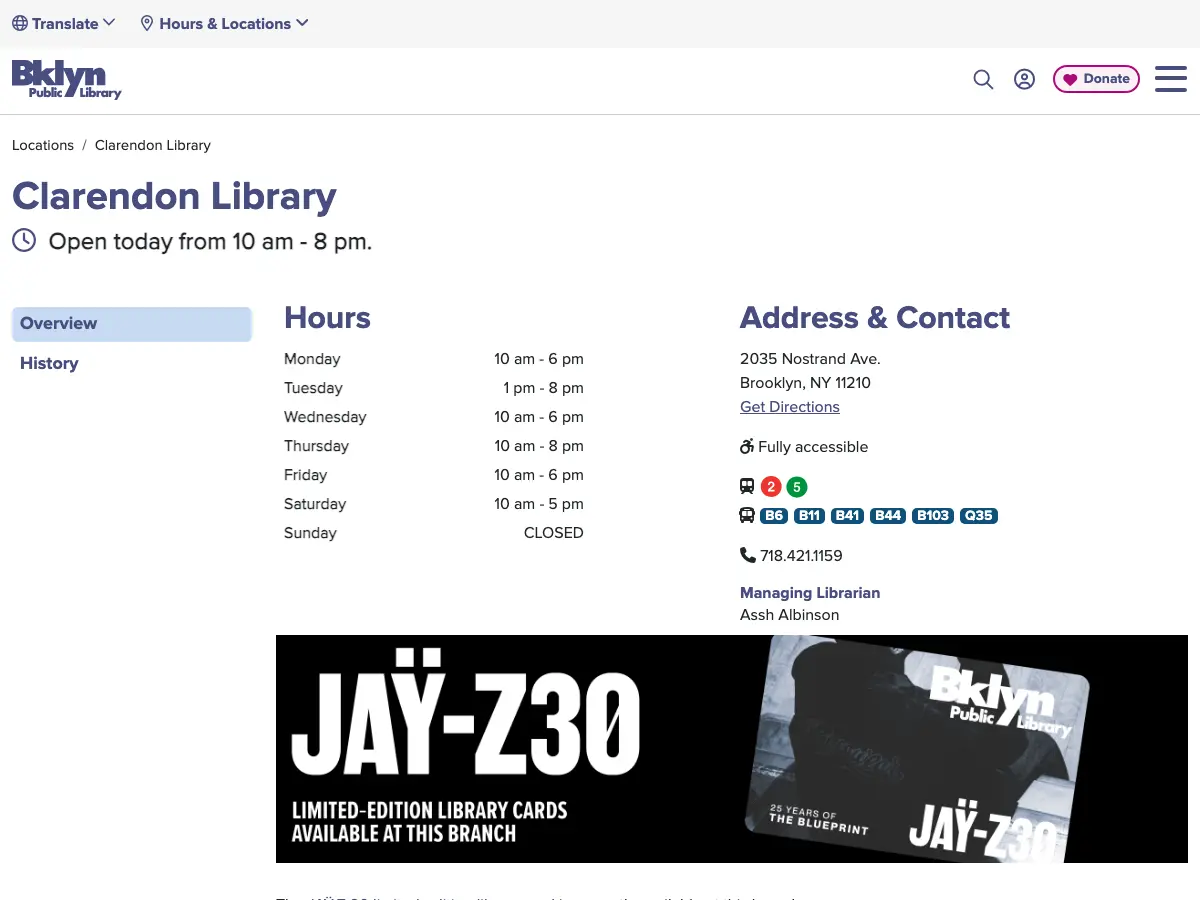Click the address 2035 Nostrand Ave.
Screen dimensions: 1200x900
coord(810,359)
